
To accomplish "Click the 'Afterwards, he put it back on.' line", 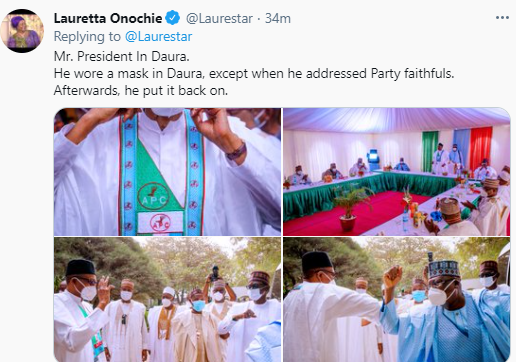I will (x=141, y=90).
